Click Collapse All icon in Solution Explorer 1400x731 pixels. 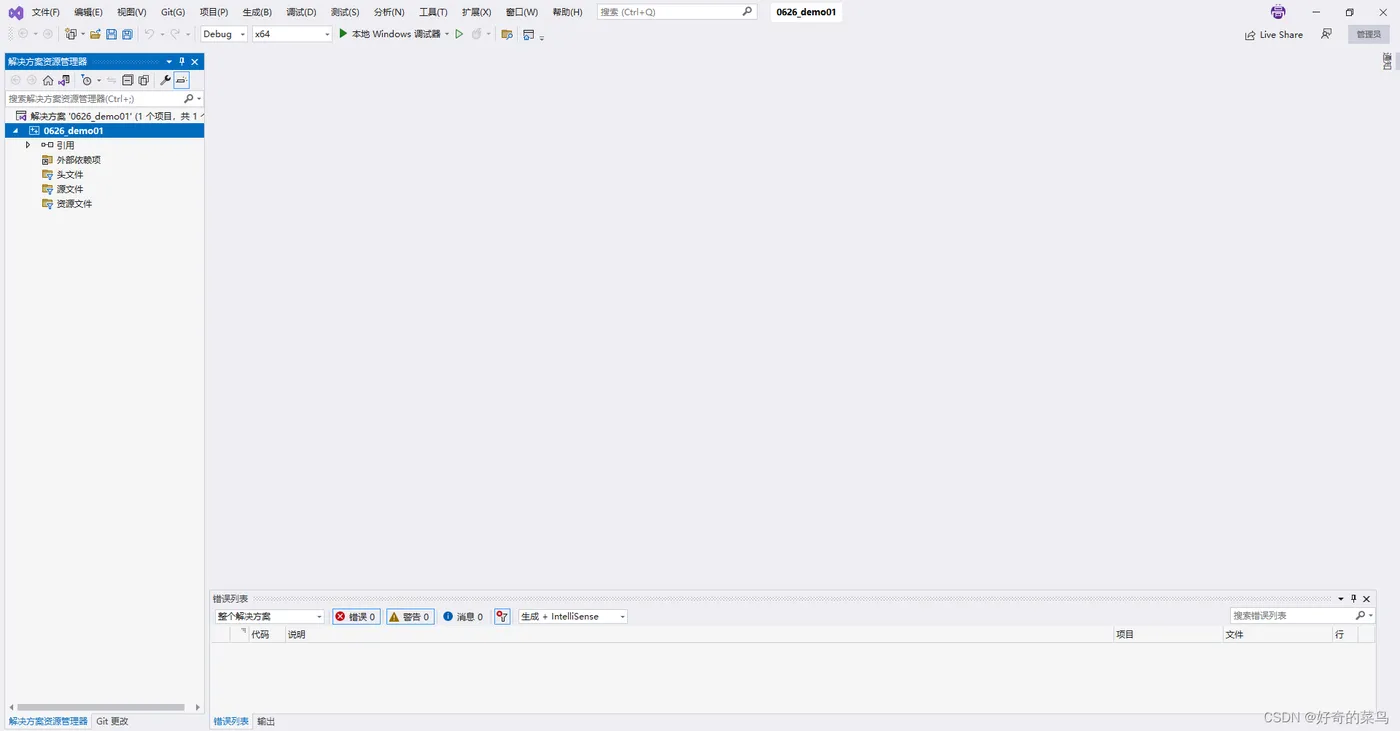coord(128,80)
